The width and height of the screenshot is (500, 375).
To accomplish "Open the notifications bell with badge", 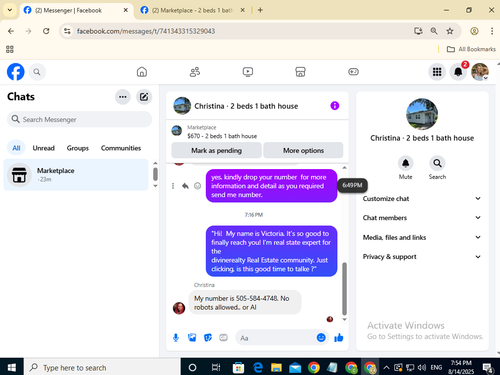I will pyautogui.click(x=458, y=71).
